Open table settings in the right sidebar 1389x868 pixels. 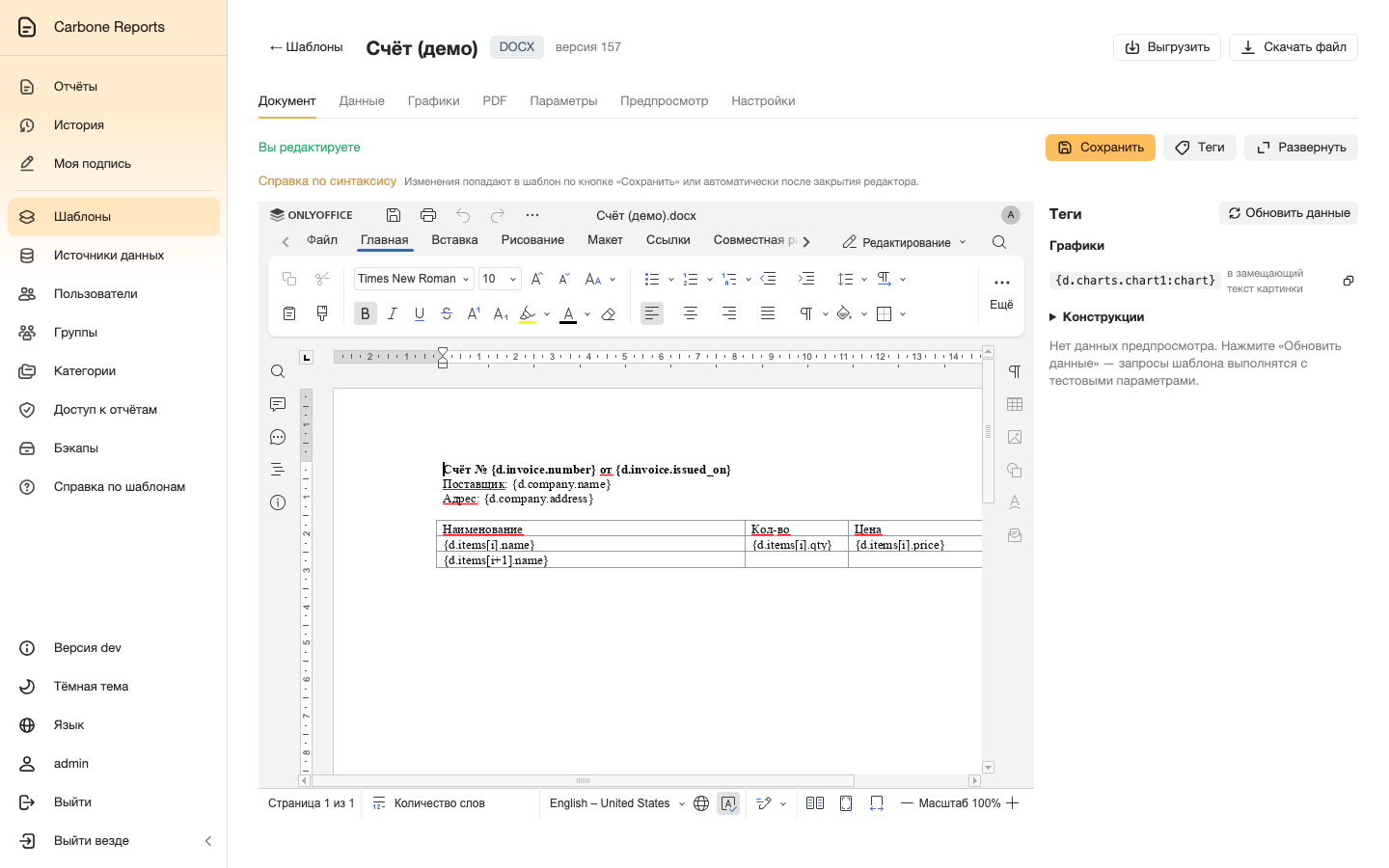1015,404
